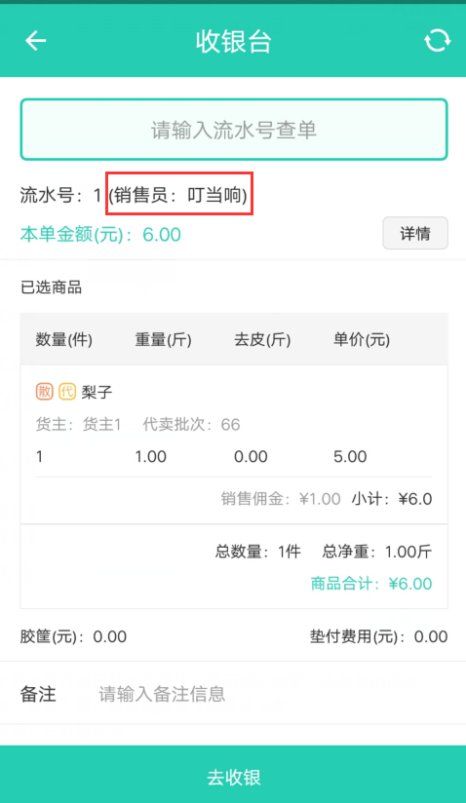Tap the 去收银 button

click(x=233, y=774)
